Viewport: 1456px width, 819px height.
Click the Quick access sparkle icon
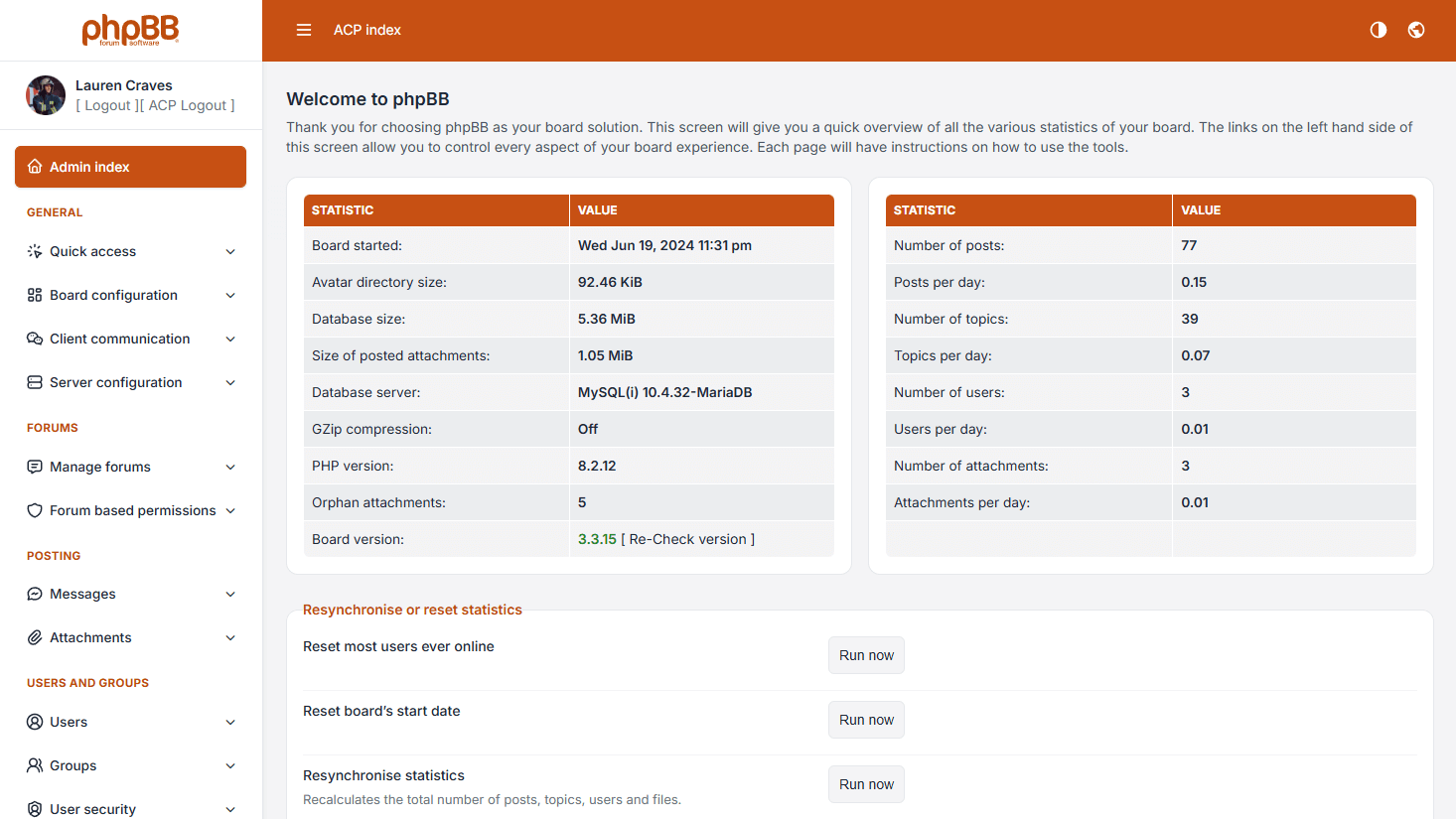tap(35, 251)
